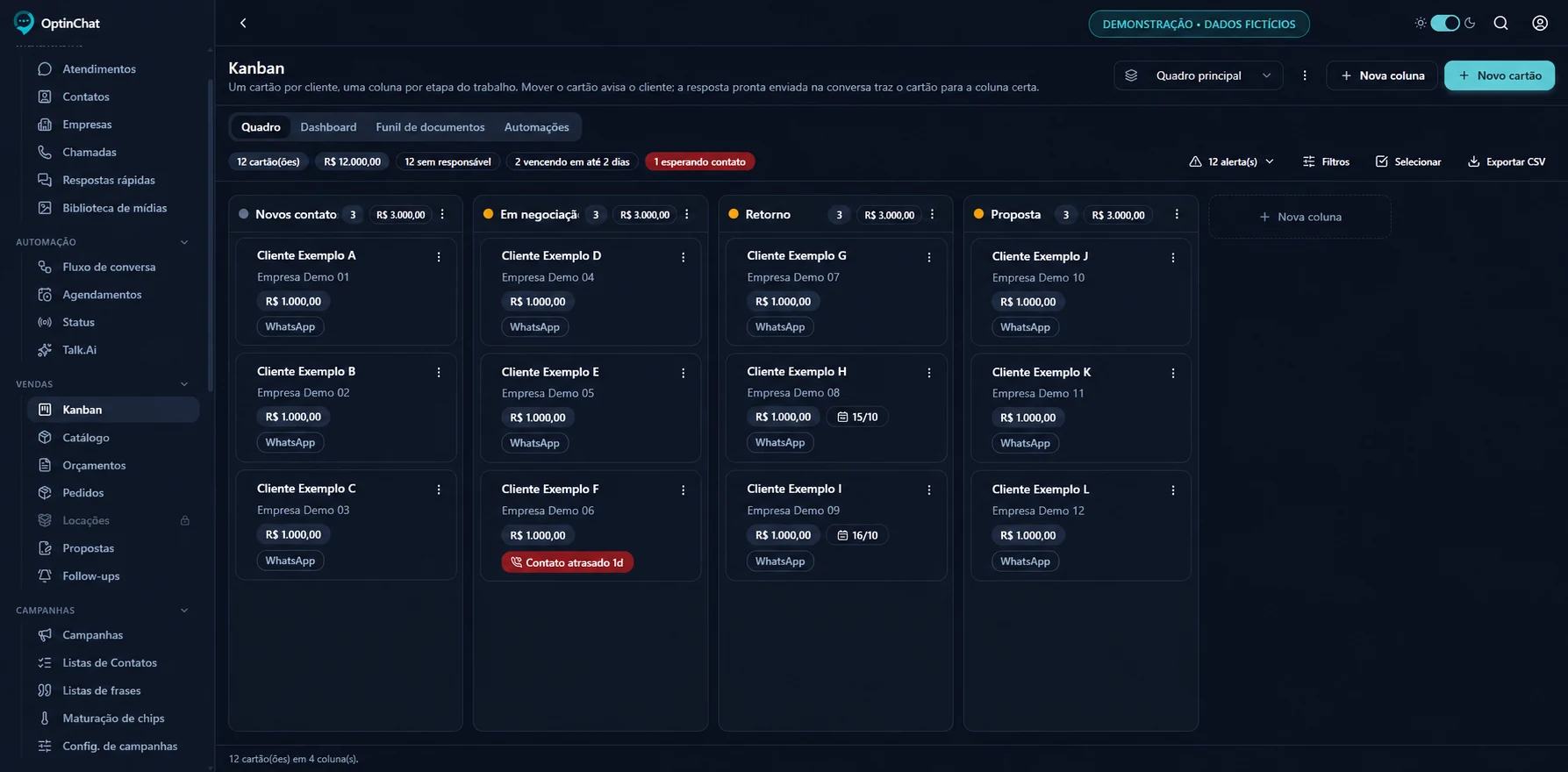Screen dimensions: 1568x772
Task: Open options menu for Cliente Exemplo A card
Action: (439, 257)
